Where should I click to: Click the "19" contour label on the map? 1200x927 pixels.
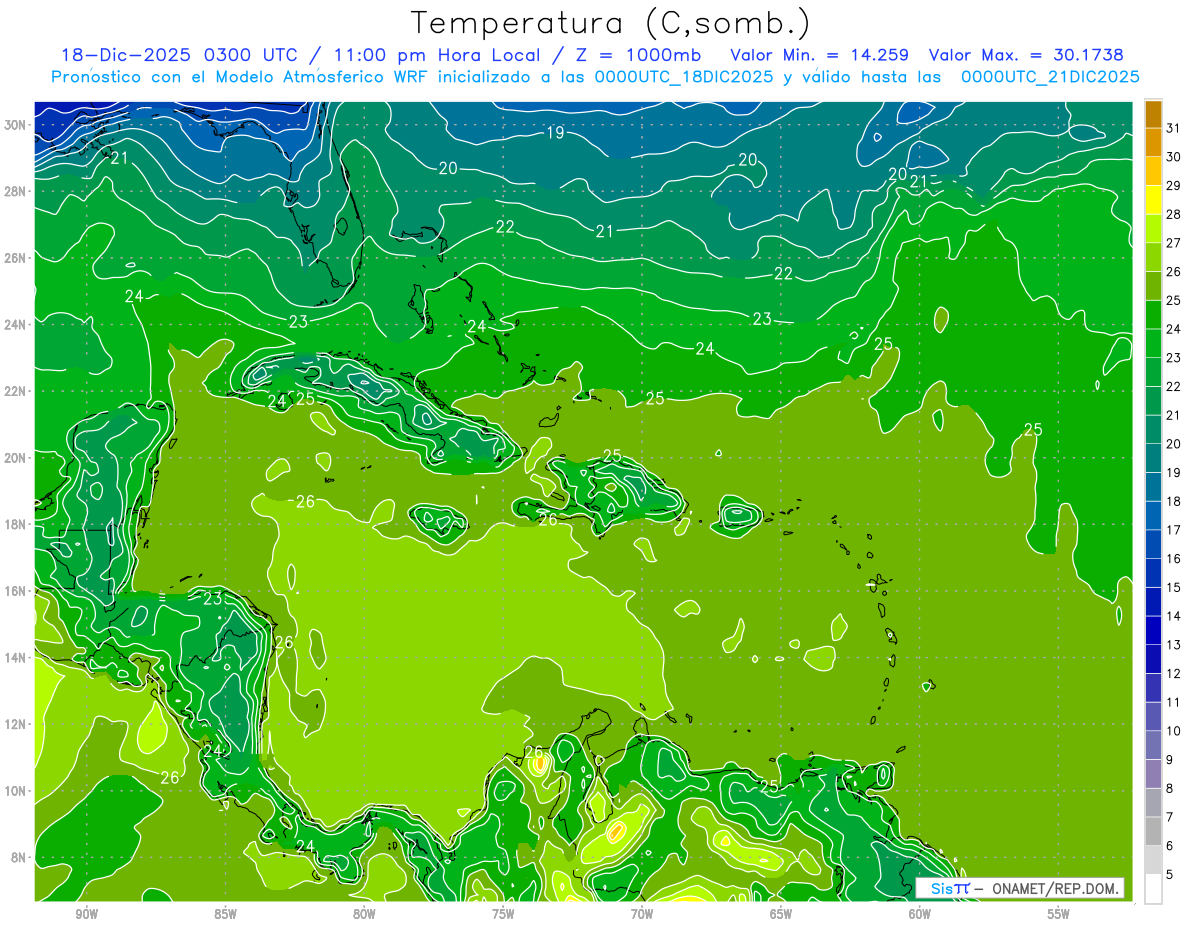point(555,133)
